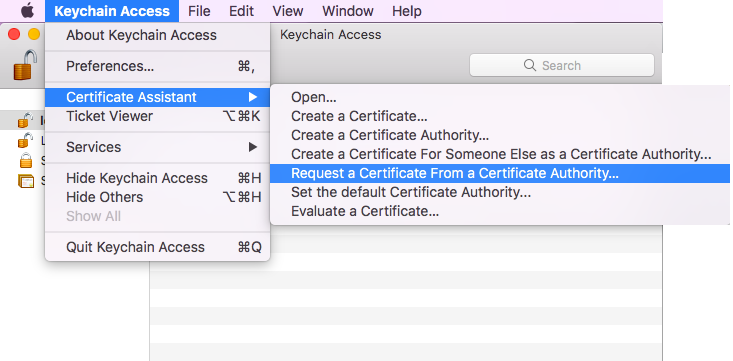This screenshot has height=361, width=733.
Task: Click the magnifier icon in Search field
Action: click(x=530, y=65)
